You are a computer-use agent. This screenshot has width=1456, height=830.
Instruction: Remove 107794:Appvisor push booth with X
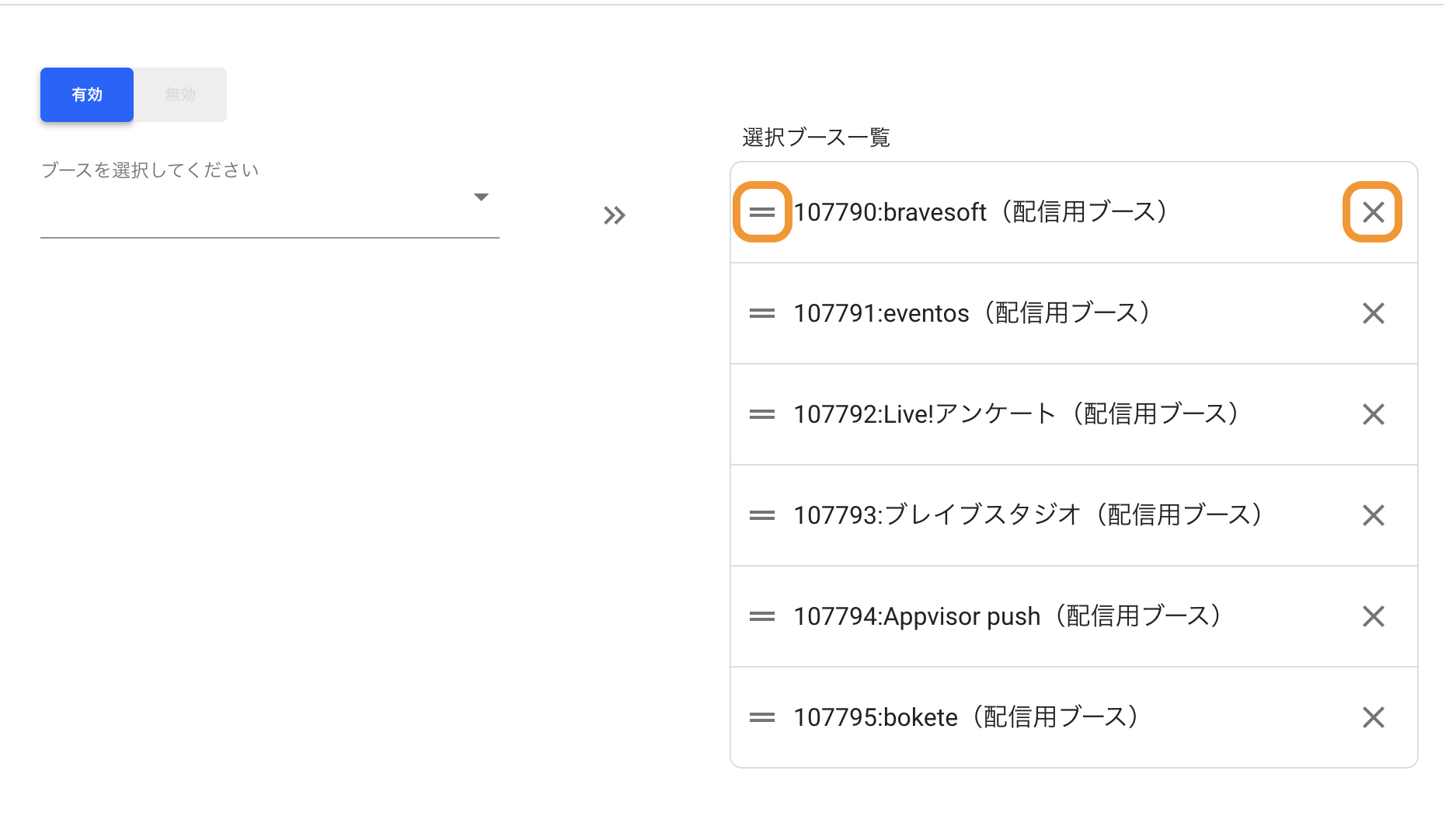[1373, 616]
